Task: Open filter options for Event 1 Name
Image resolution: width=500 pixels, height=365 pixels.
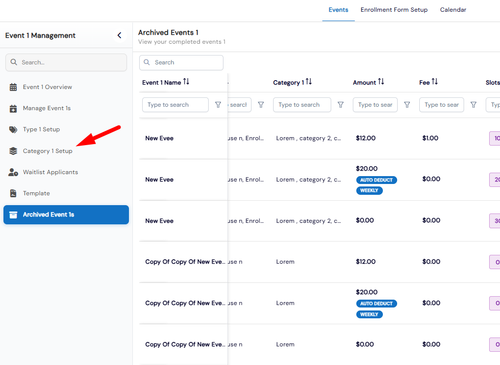Action: tap(218, 105)
